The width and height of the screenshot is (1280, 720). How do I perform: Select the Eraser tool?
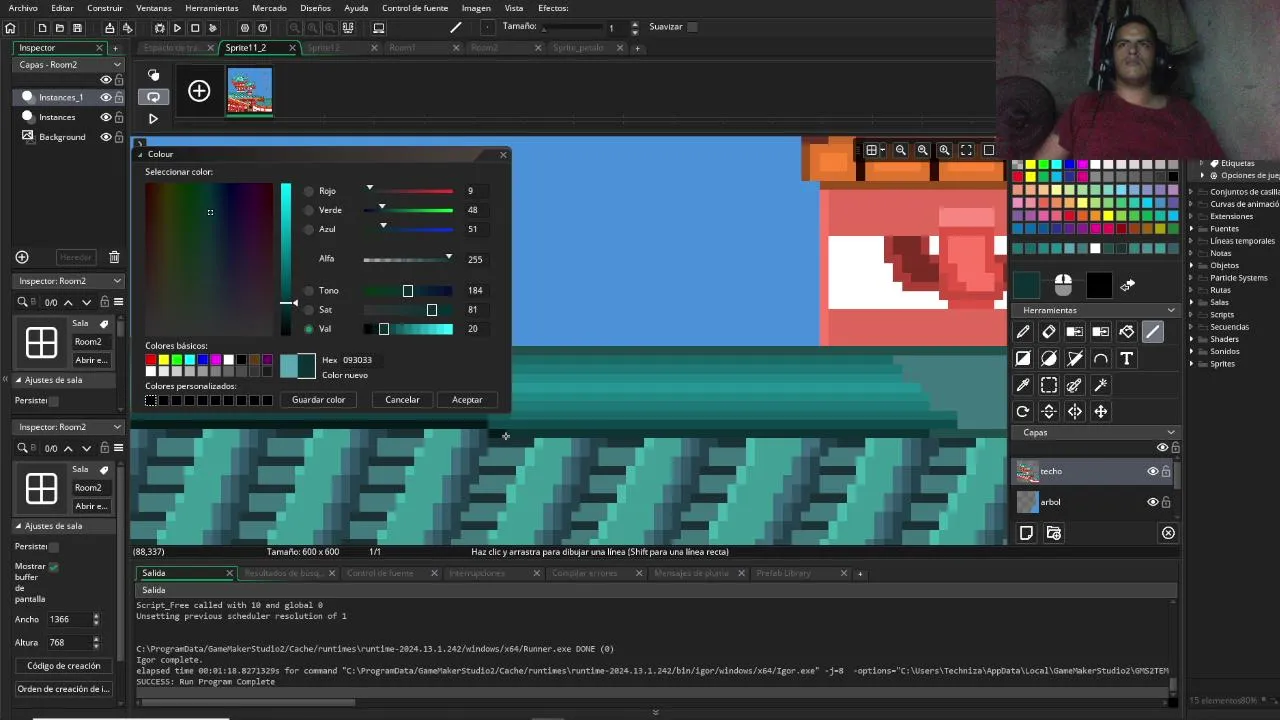[x=1049, y=332]
